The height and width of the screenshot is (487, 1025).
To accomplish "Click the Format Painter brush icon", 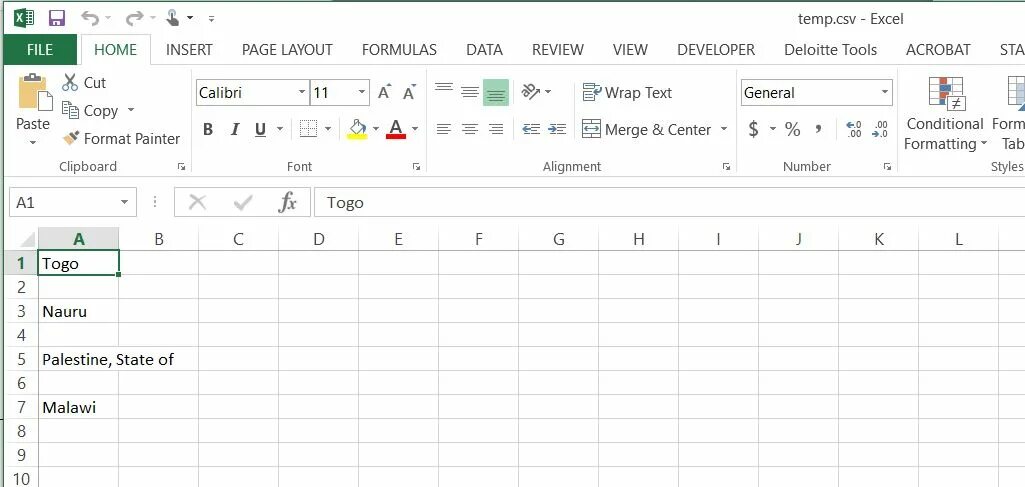I will coord(71,139).
